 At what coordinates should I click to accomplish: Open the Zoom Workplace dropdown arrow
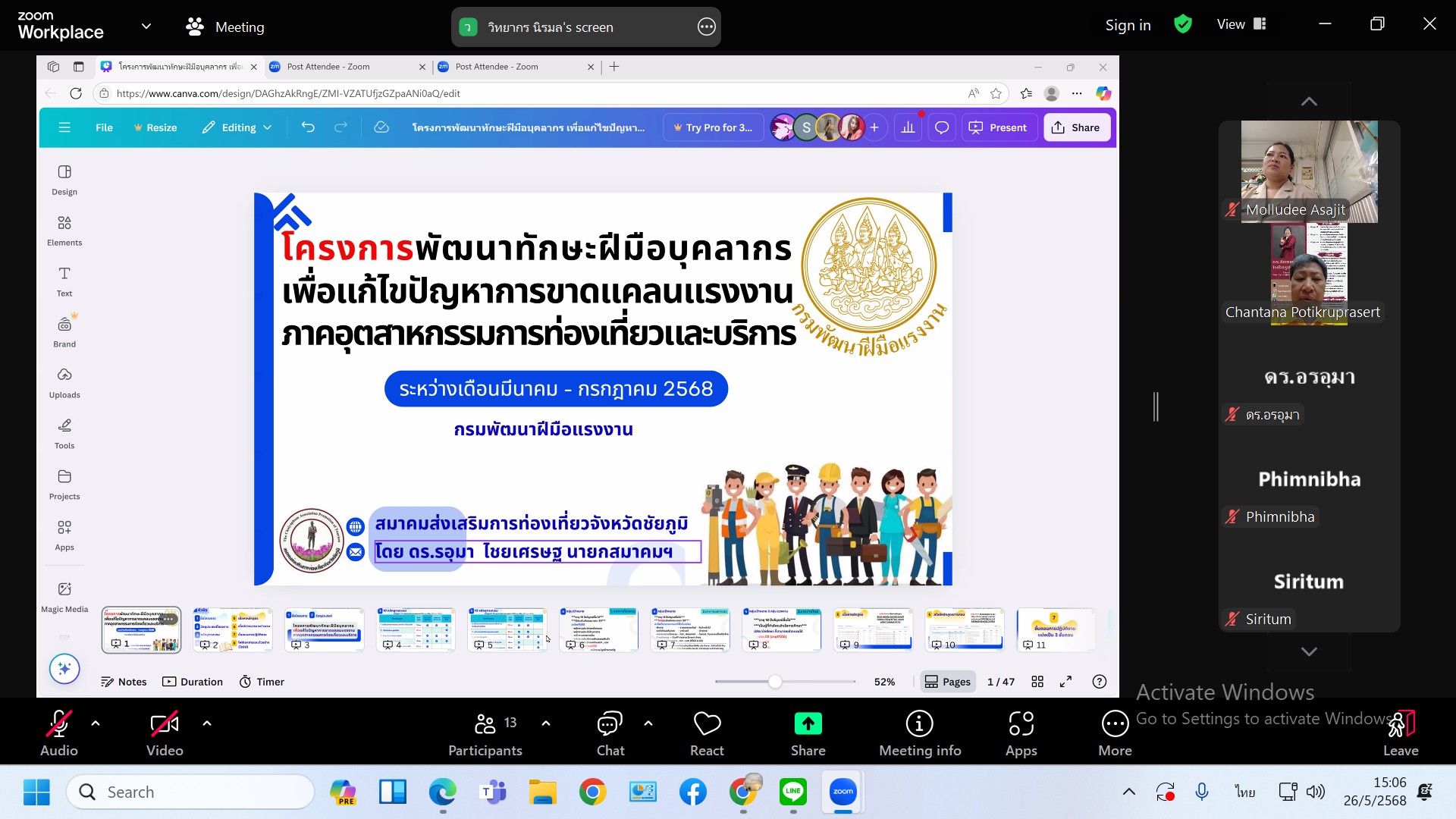coord(146,27)
